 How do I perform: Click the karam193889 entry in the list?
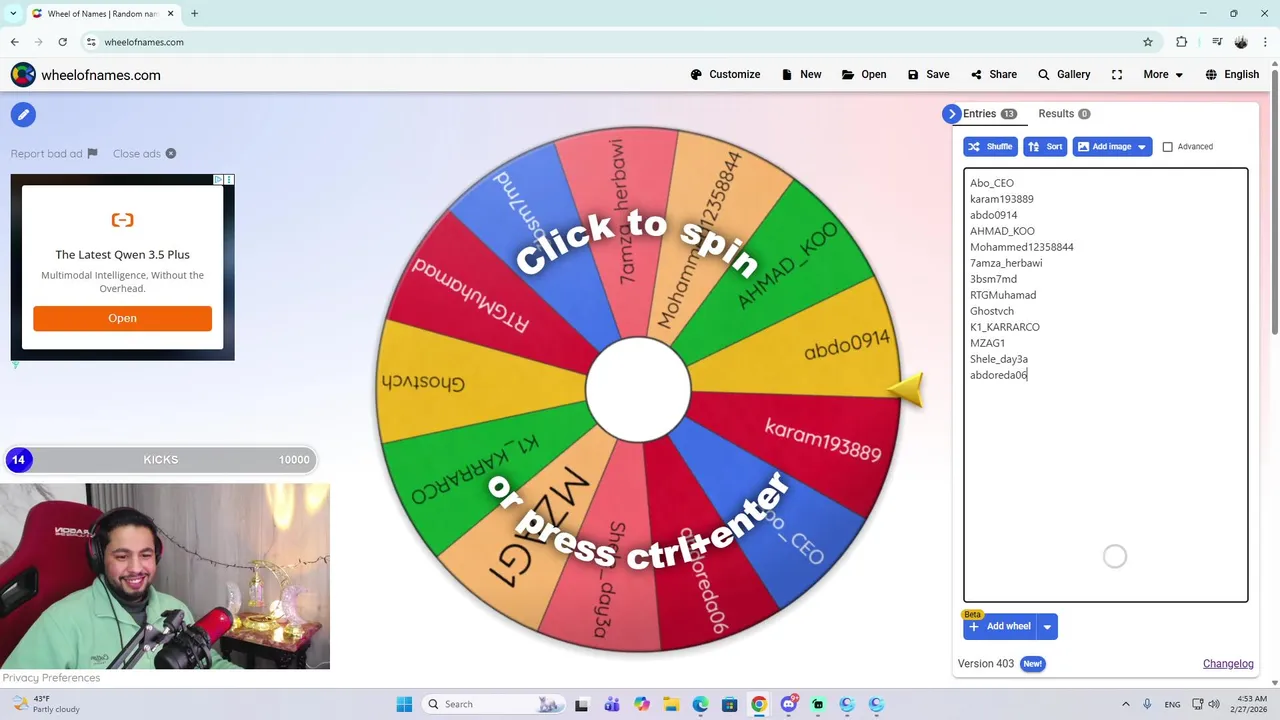[x=1002, y=199]
